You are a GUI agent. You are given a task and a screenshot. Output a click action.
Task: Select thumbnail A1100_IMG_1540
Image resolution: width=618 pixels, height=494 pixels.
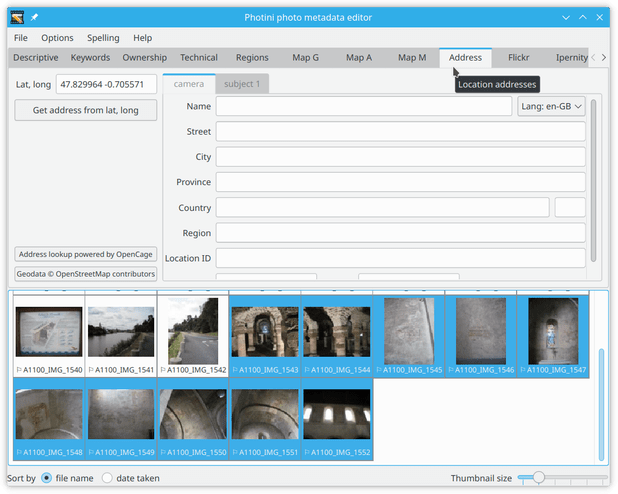(x=49, y=336)
